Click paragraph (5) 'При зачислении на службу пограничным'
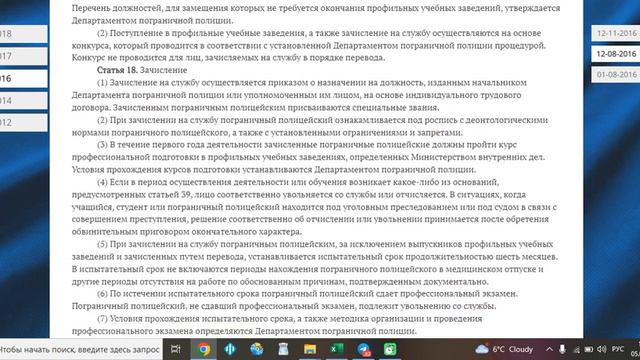This screenshot has width=640, height=360. [x=315, y=263]
